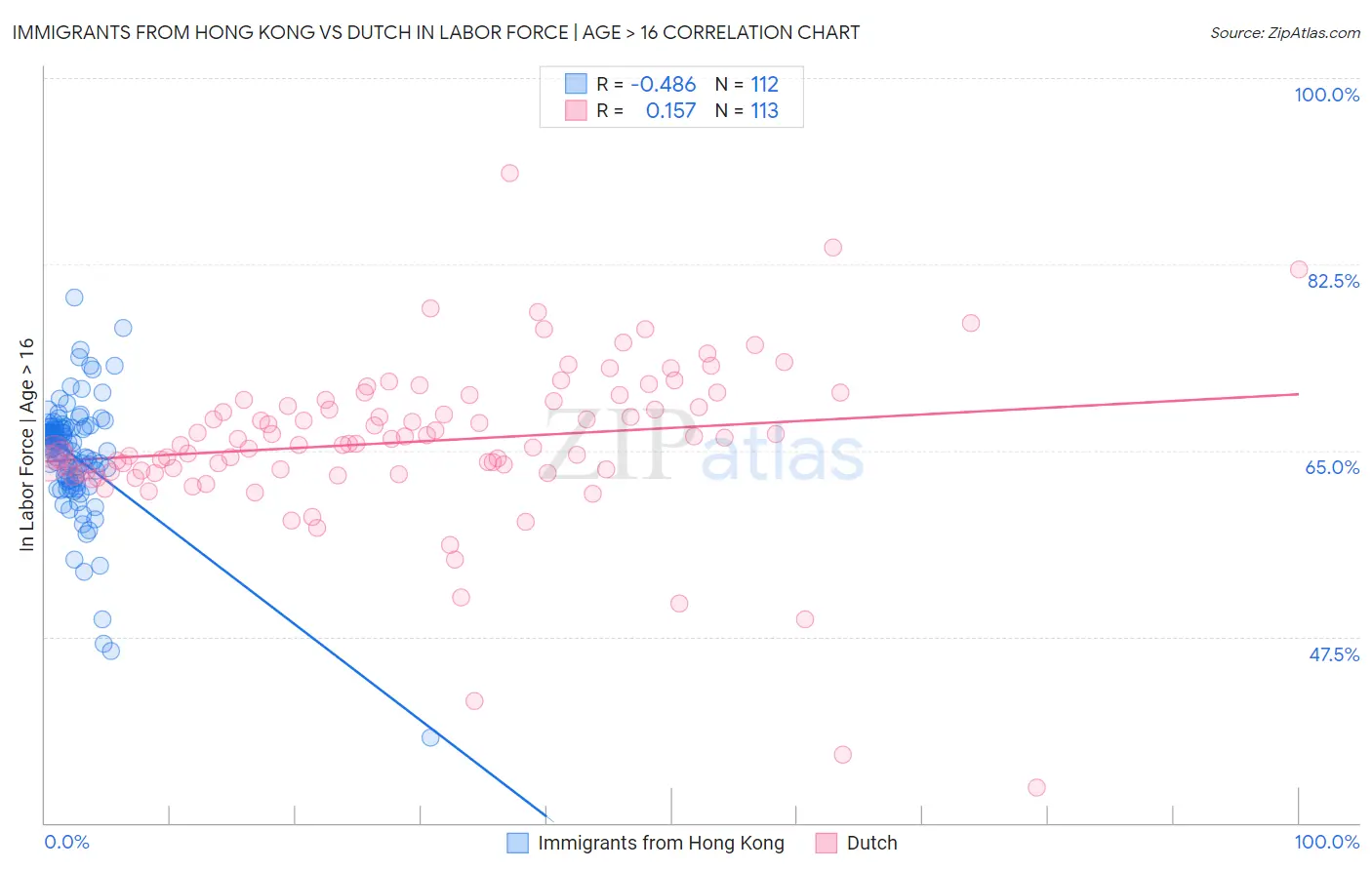1372x870 pixels.
Task: Click the blue swatch beside Immigrants from Hong Kong
Action: [517, 843]
